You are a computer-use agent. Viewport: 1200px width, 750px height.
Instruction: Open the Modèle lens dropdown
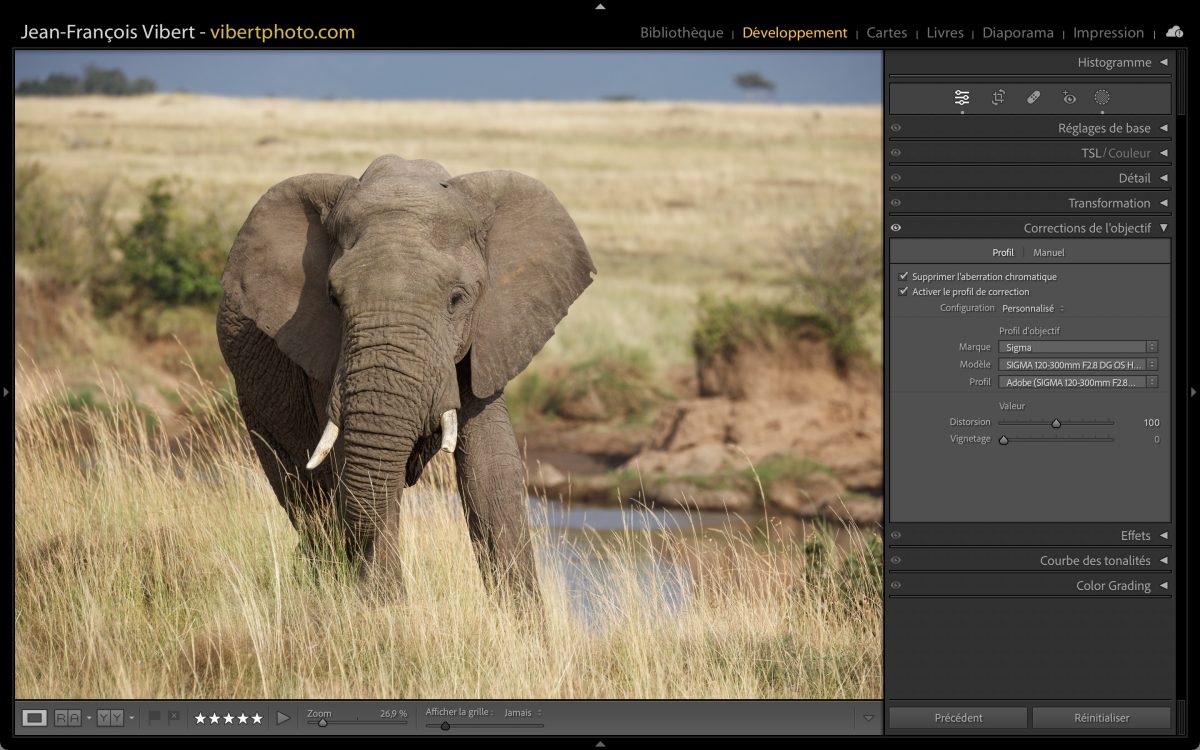tap(1078, 365)
